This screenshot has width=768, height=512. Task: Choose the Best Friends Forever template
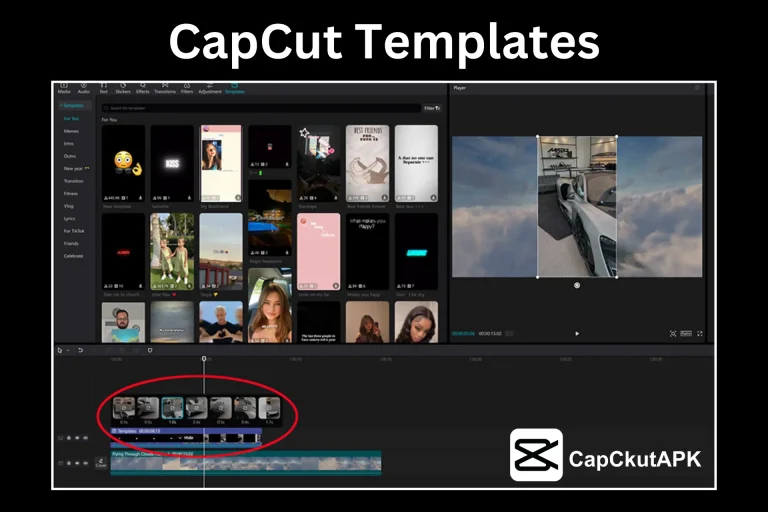(367, 163)
